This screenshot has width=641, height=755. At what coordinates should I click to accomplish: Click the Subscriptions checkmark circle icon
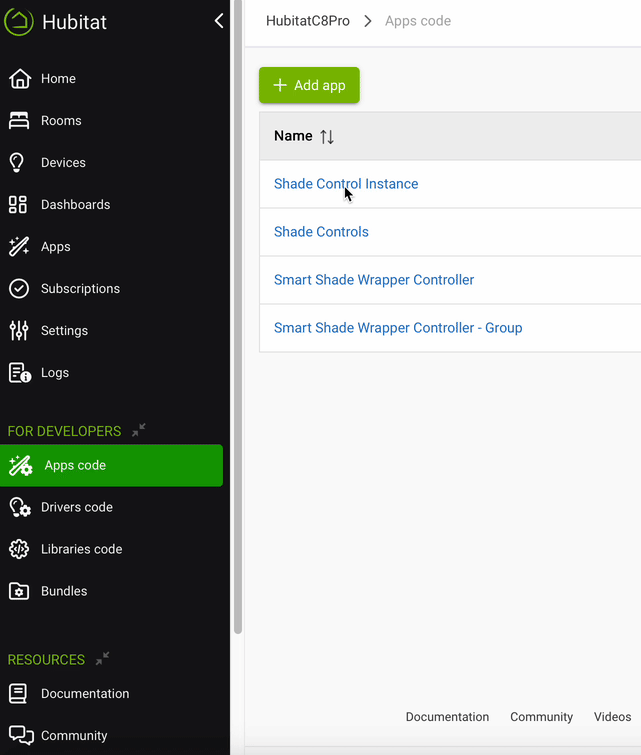[19, 288]
